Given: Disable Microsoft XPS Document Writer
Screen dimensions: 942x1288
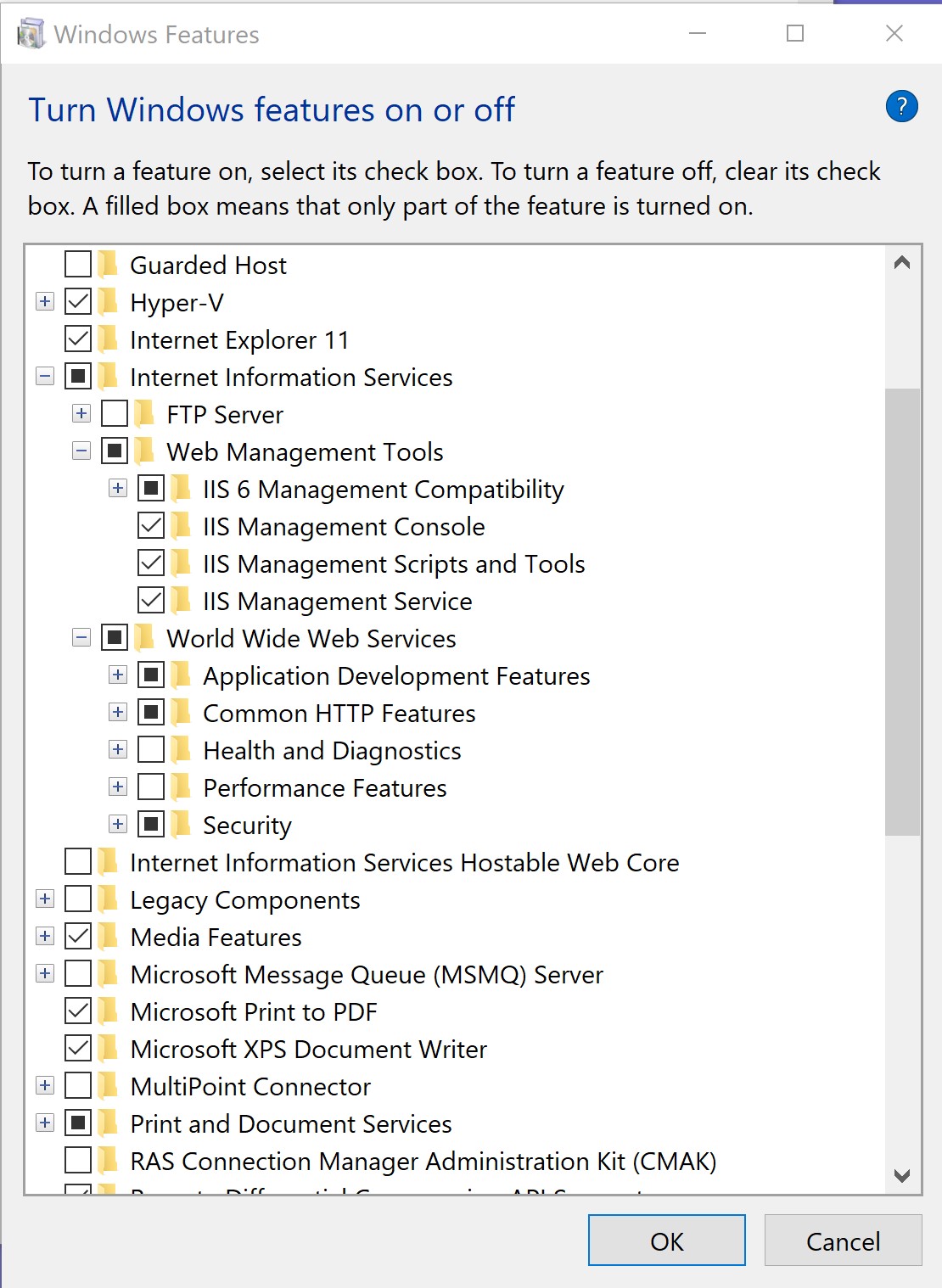Looking at the screenshot, I should [x=78, y=1049].
